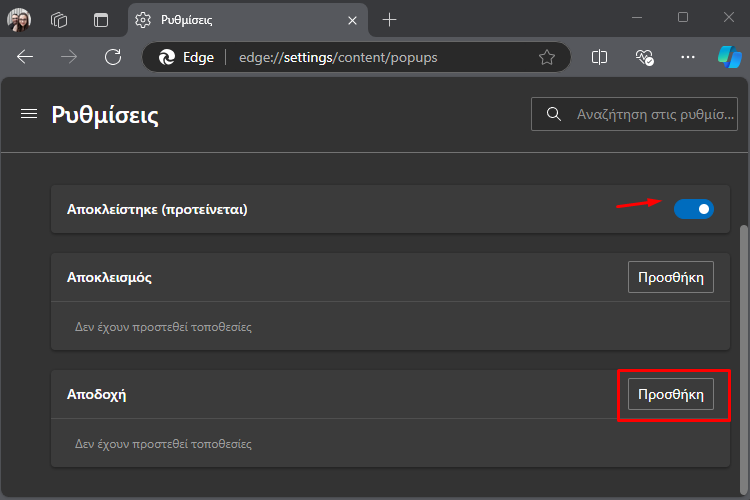Focus the Αναζήτηση στις ρυθμίσεις search box
Image resolution: width=750 pixels, height=500 pixels.
point(634,114)
